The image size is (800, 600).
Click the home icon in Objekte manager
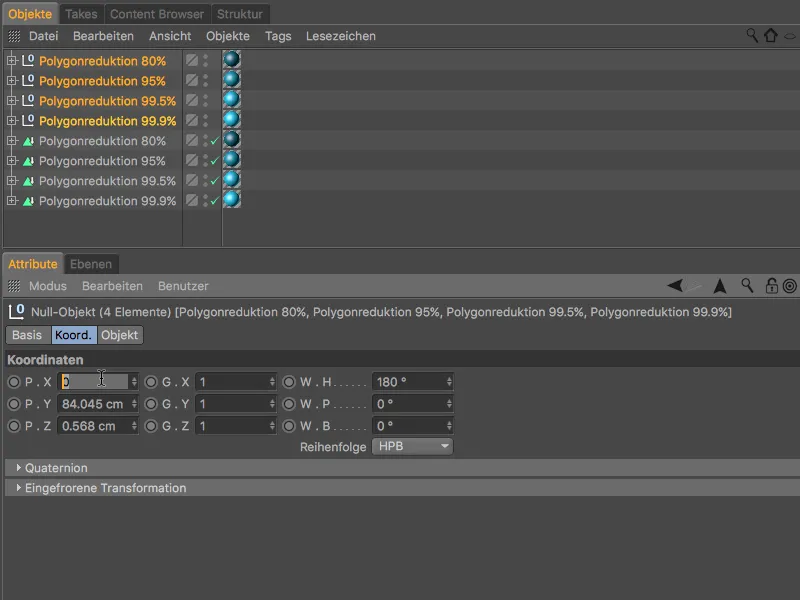pos(770,35)
